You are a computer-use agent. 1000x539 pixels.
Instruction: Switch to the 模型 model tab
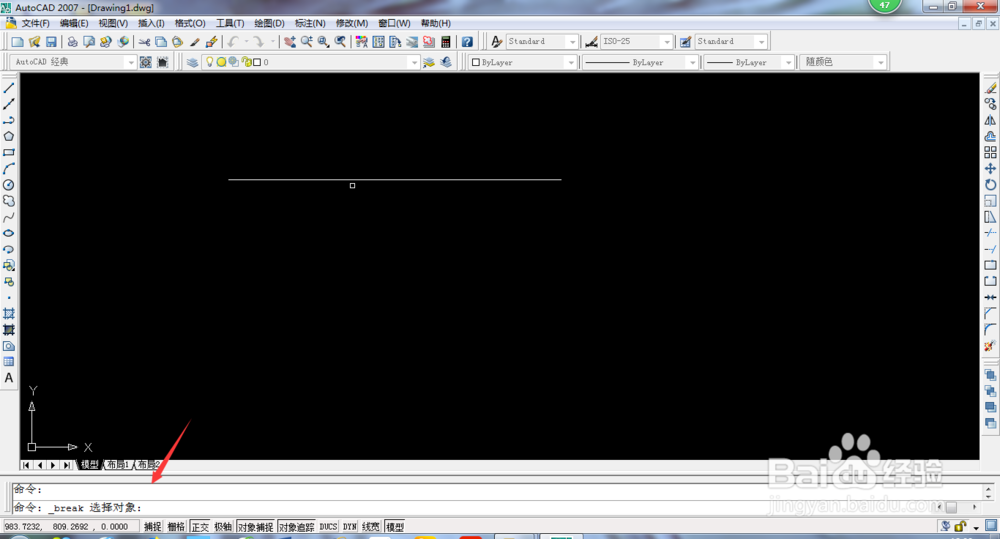click(x=89, y=465)
